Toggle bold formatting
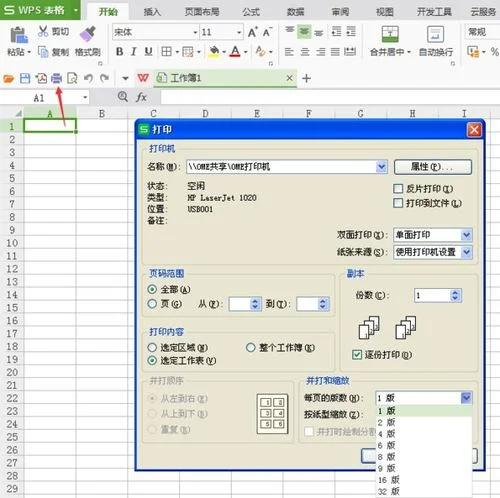The height and width of the screenshot is (498, 500). click(119, 52)
